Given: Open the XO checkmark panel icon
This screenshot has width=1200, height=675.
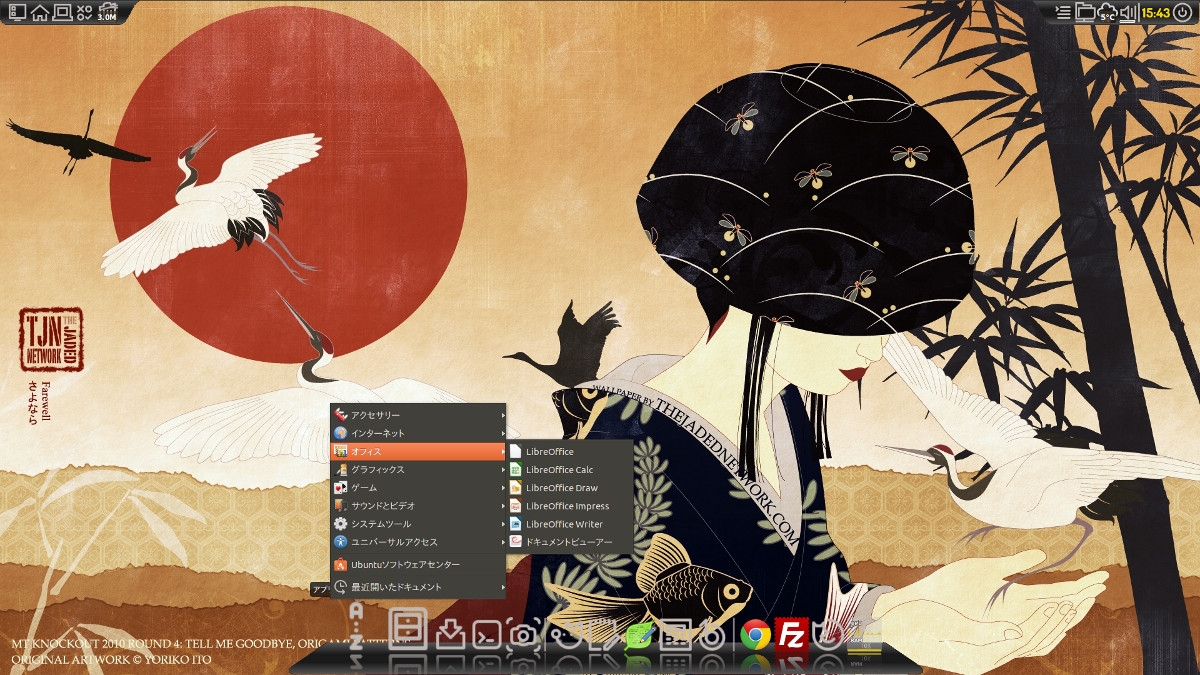Looking at the screenshot, I should point(84,12).
